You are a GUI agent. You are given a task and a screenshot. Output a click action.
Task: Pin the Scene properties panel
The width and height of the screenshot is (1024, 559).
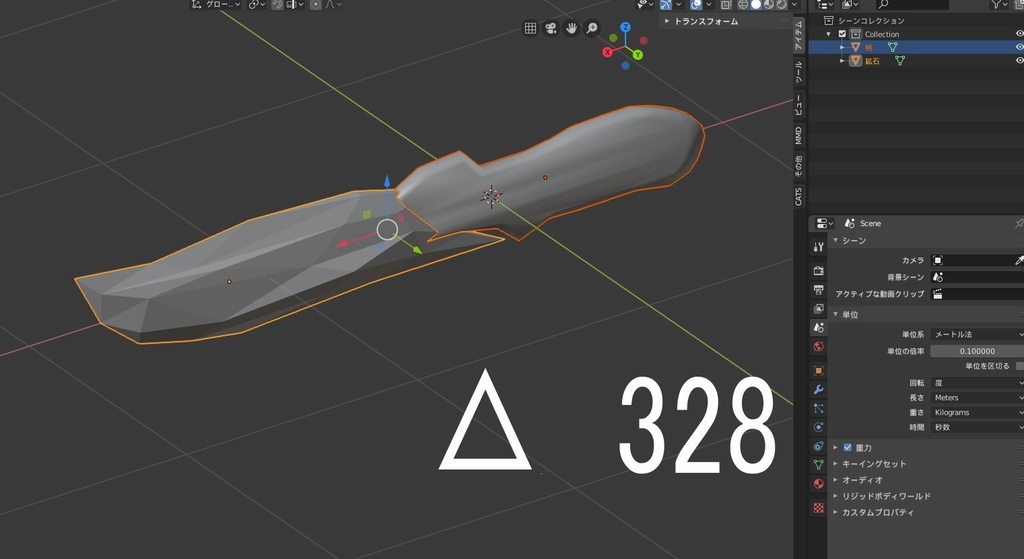(x=1019, y=223)
